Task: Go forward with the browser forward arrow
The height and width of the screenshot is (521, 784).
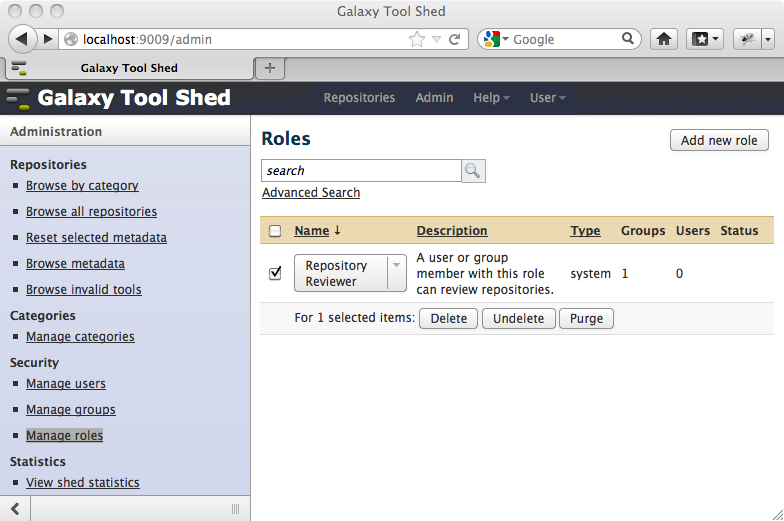Action: [x=48, y=39]
